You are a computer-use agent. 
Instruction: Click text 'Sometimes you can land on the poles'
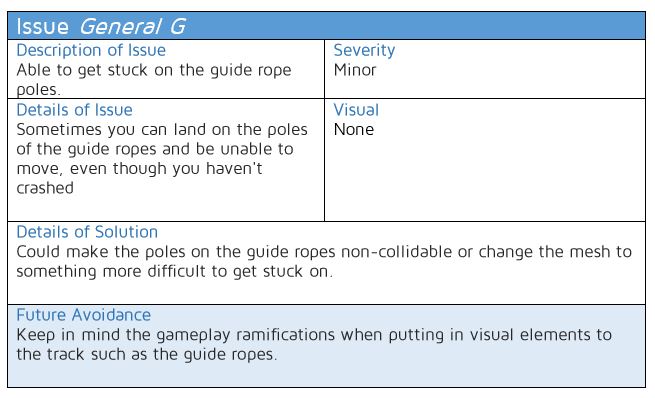tap(162, 130)
